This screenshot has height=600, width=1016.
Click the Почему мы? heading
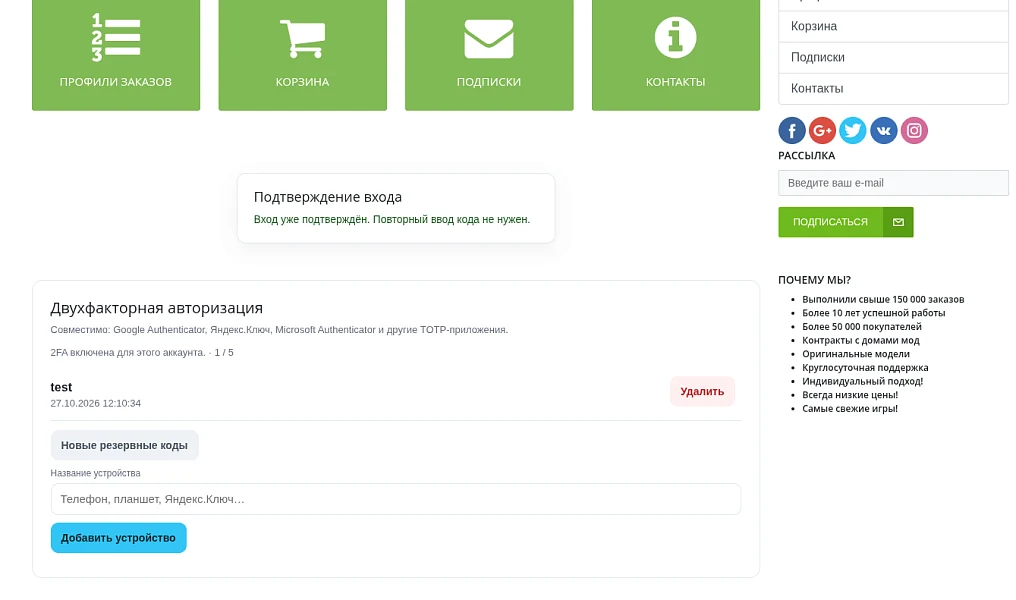tap(814, 280)
